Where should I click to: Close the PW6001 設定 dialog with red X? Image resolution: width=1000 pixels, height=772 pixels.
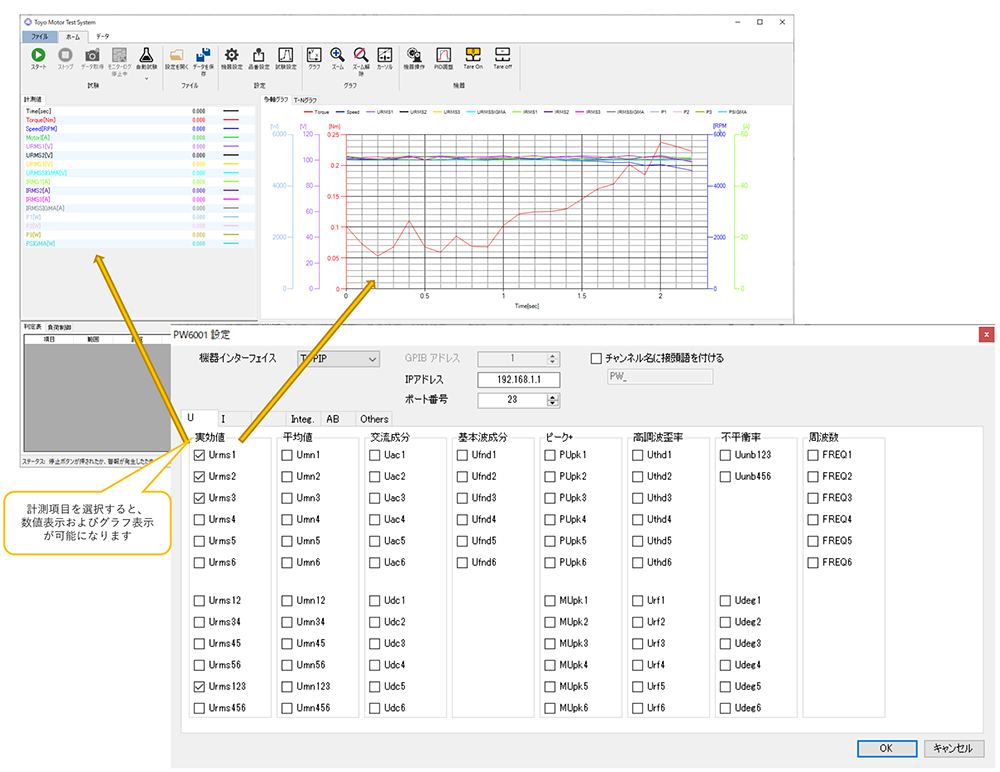(x=987, y=334)
